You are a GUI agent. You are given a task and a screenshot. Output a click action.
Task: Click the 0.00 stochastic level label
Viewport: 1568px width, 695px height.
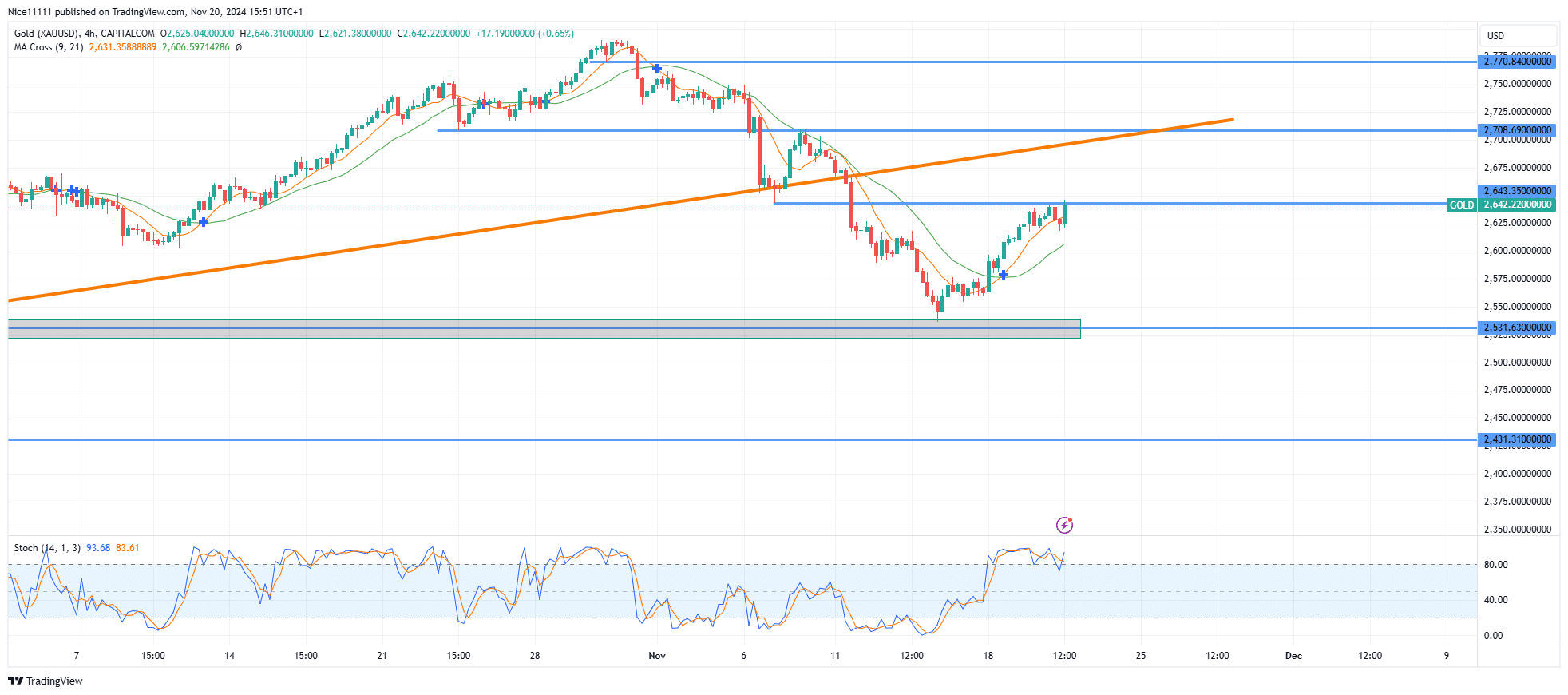pyautogui.click(x=1493, y=636)
